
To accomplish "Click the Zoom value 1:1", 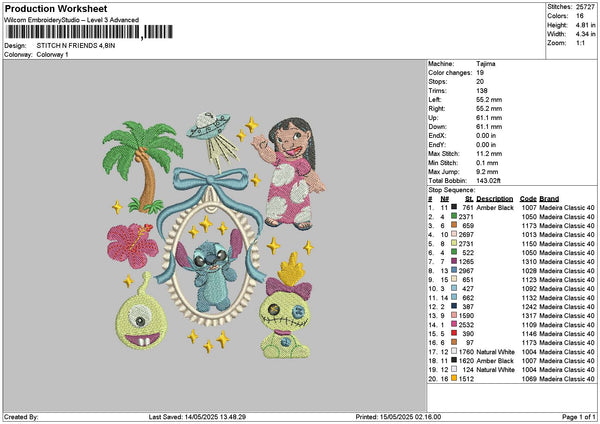I will 580,43.
